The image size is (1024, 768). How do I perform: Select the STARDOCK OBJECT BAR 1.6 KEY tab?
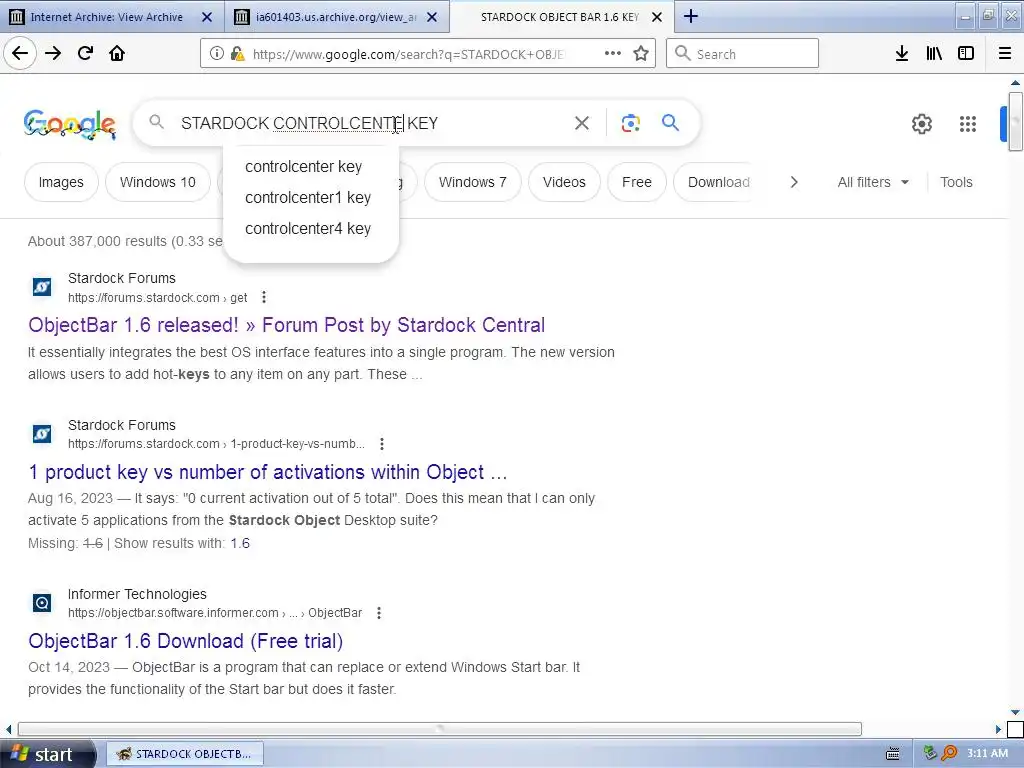(x=558, y=17)
